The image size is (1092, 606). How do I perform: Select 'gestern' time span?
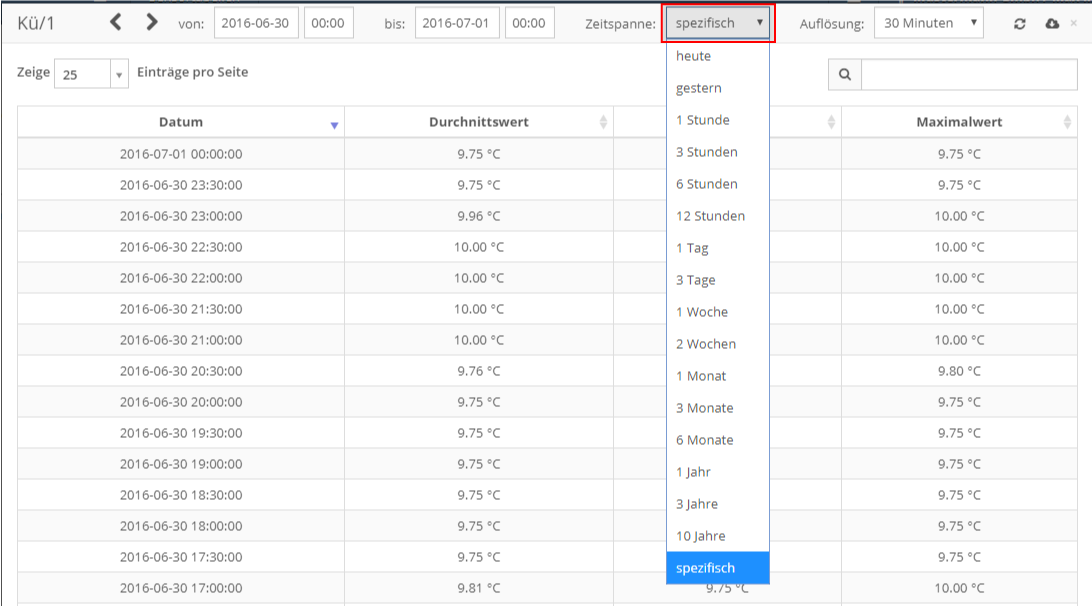pos(718,88)
